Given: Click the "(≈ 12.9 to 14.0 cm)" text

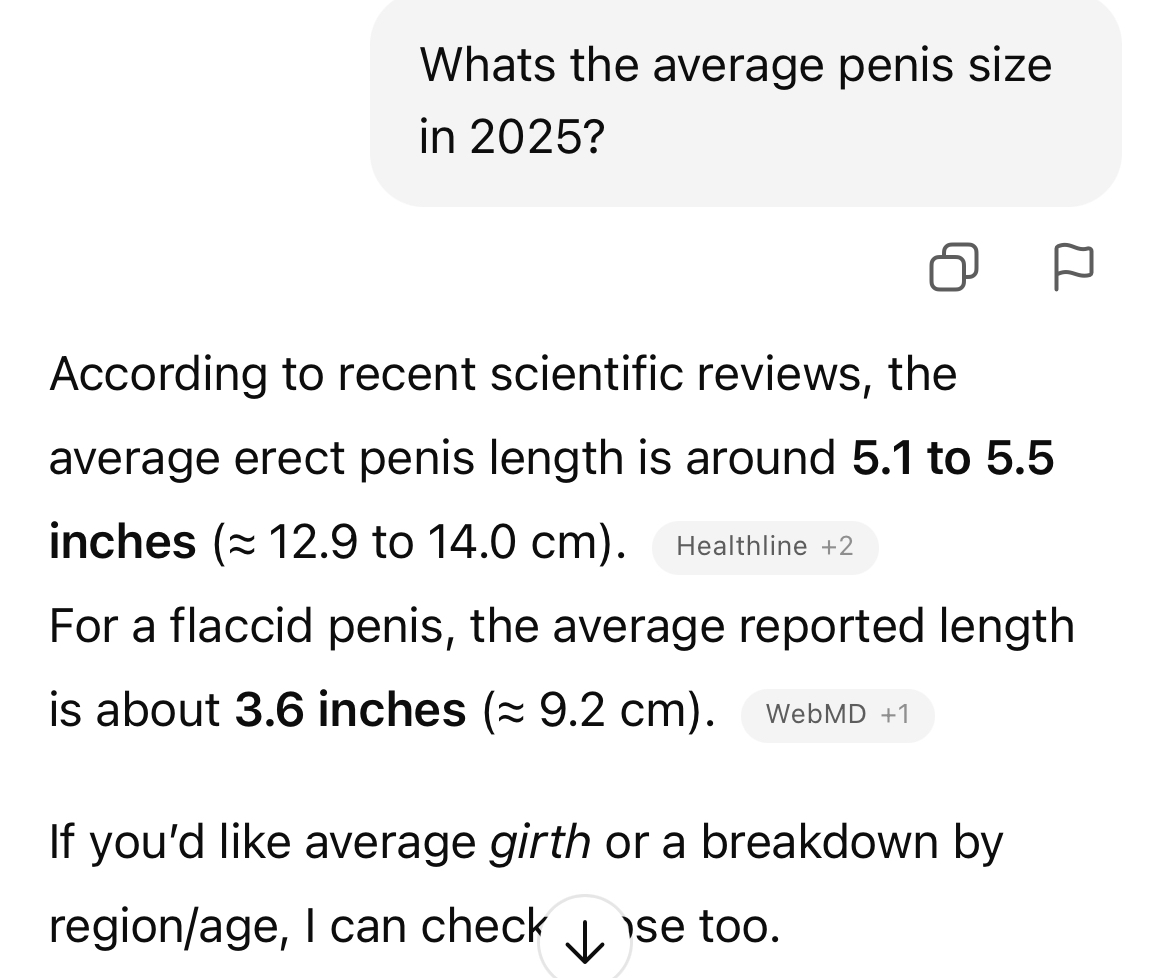Looking at the screenshot, I should coord(420,543).
